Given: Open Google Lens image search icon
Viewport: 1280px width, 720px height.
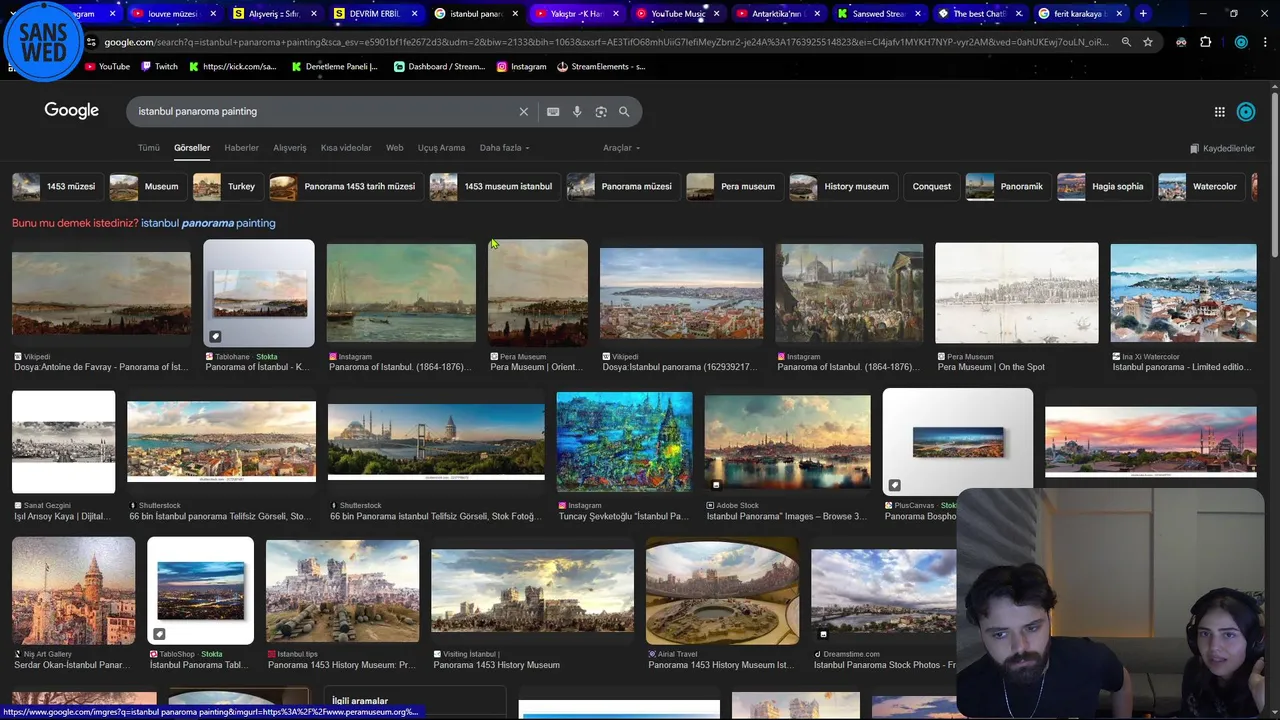Looking at the screenshot, I should 601,112.
